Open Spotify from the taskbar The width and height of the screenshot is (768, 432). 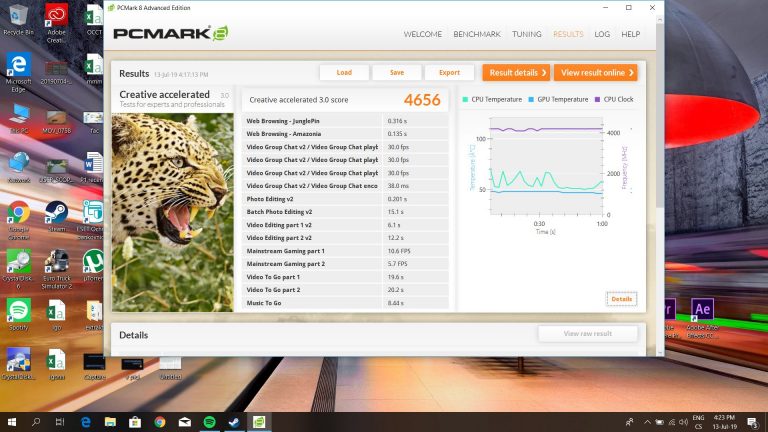point(209,422)
